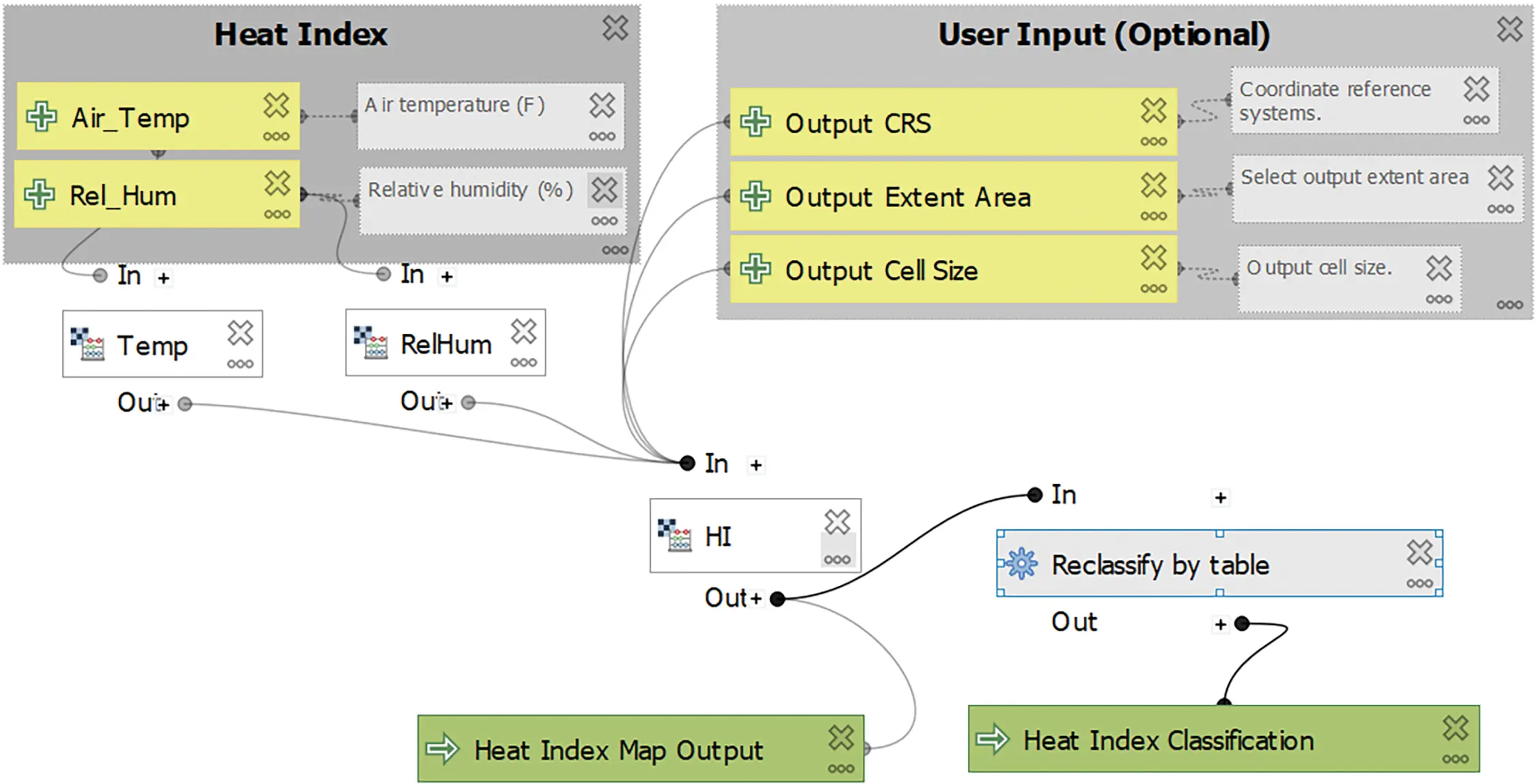Click the HI raster calculator icon
The image size is (1537, 784).
(x=674, y=535)
